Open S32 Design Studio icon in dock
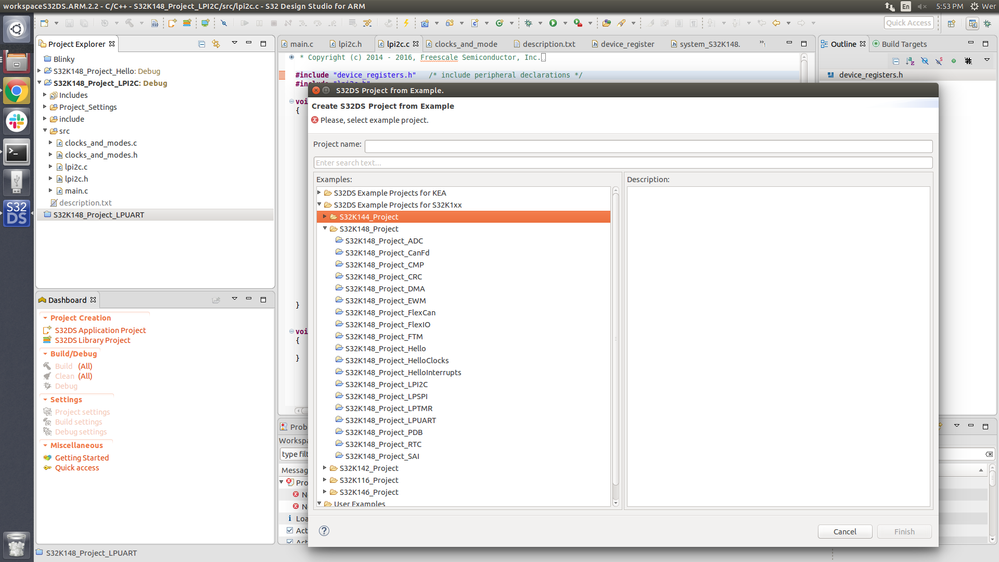The image size is (999, 562). 17,213
